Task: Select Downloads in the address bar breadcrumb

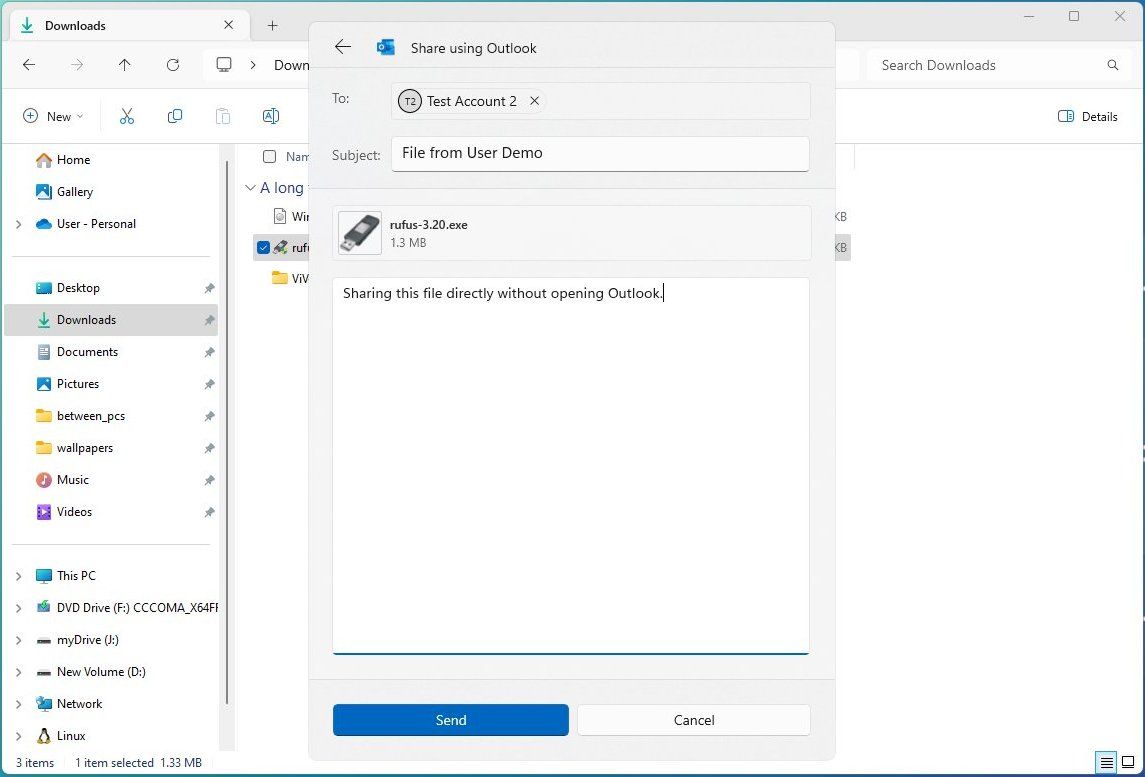Action: point(292,65)
